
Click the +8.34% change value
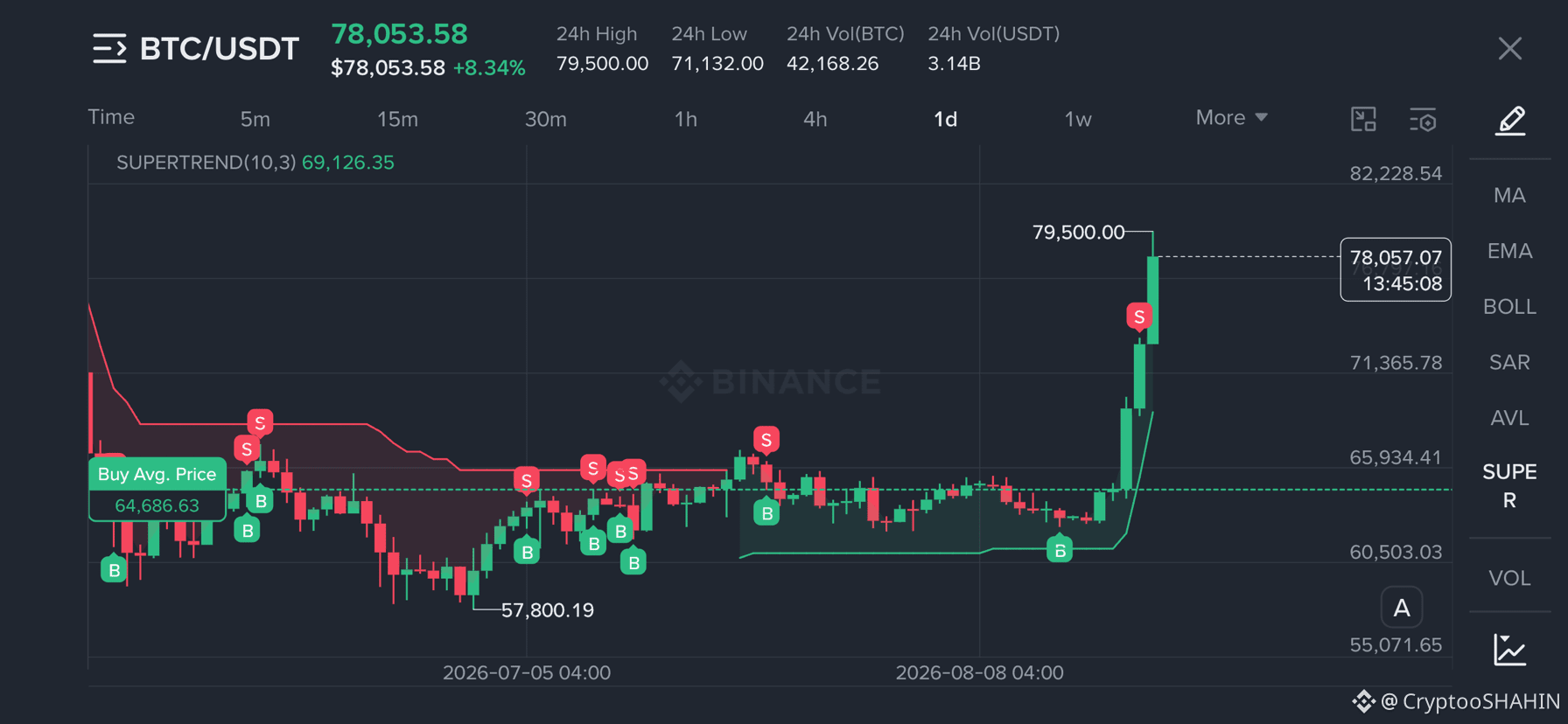(x=489, y=68)
